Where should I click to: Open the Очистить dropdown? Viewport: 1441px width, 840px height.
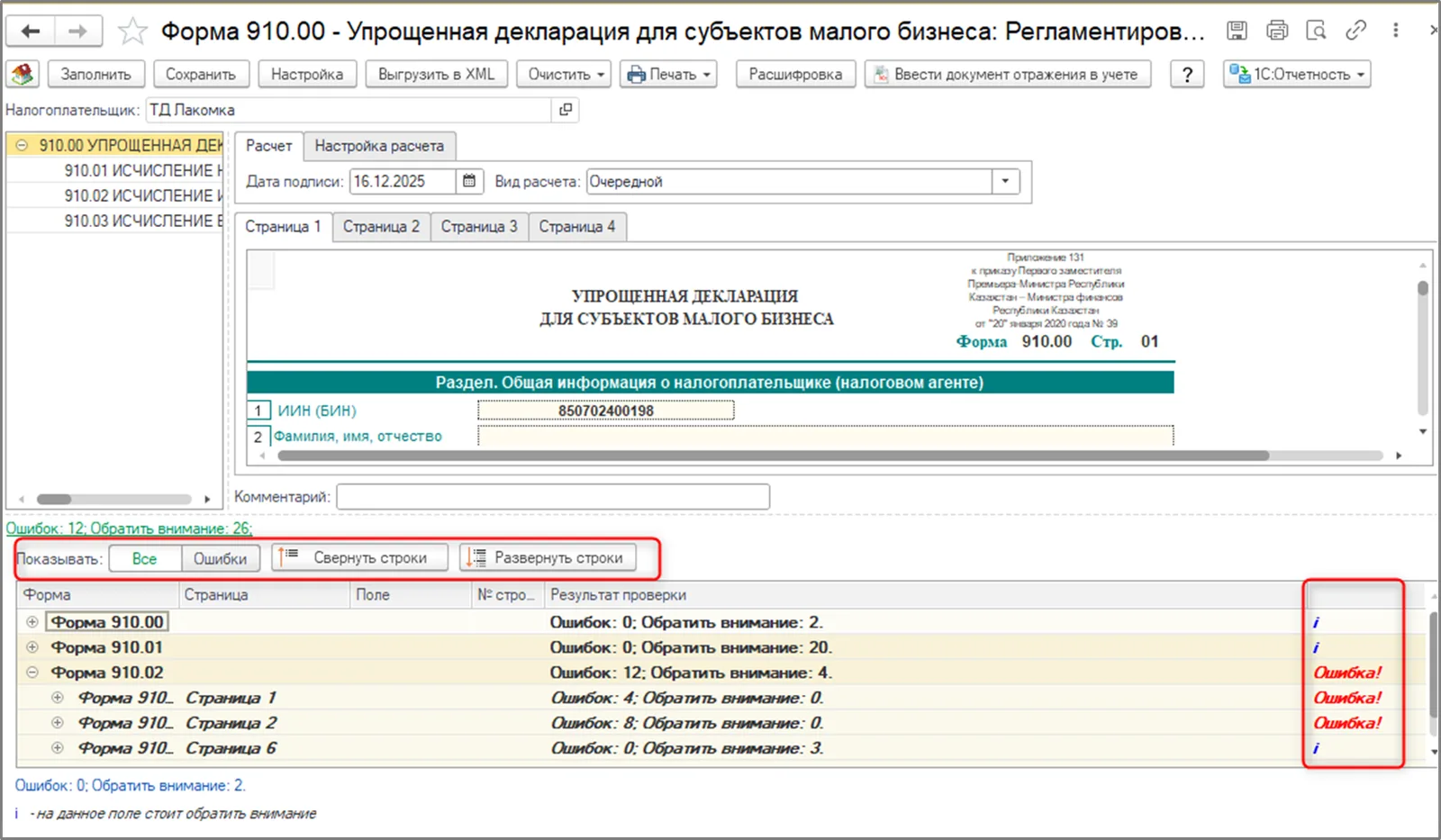(566, 74)
